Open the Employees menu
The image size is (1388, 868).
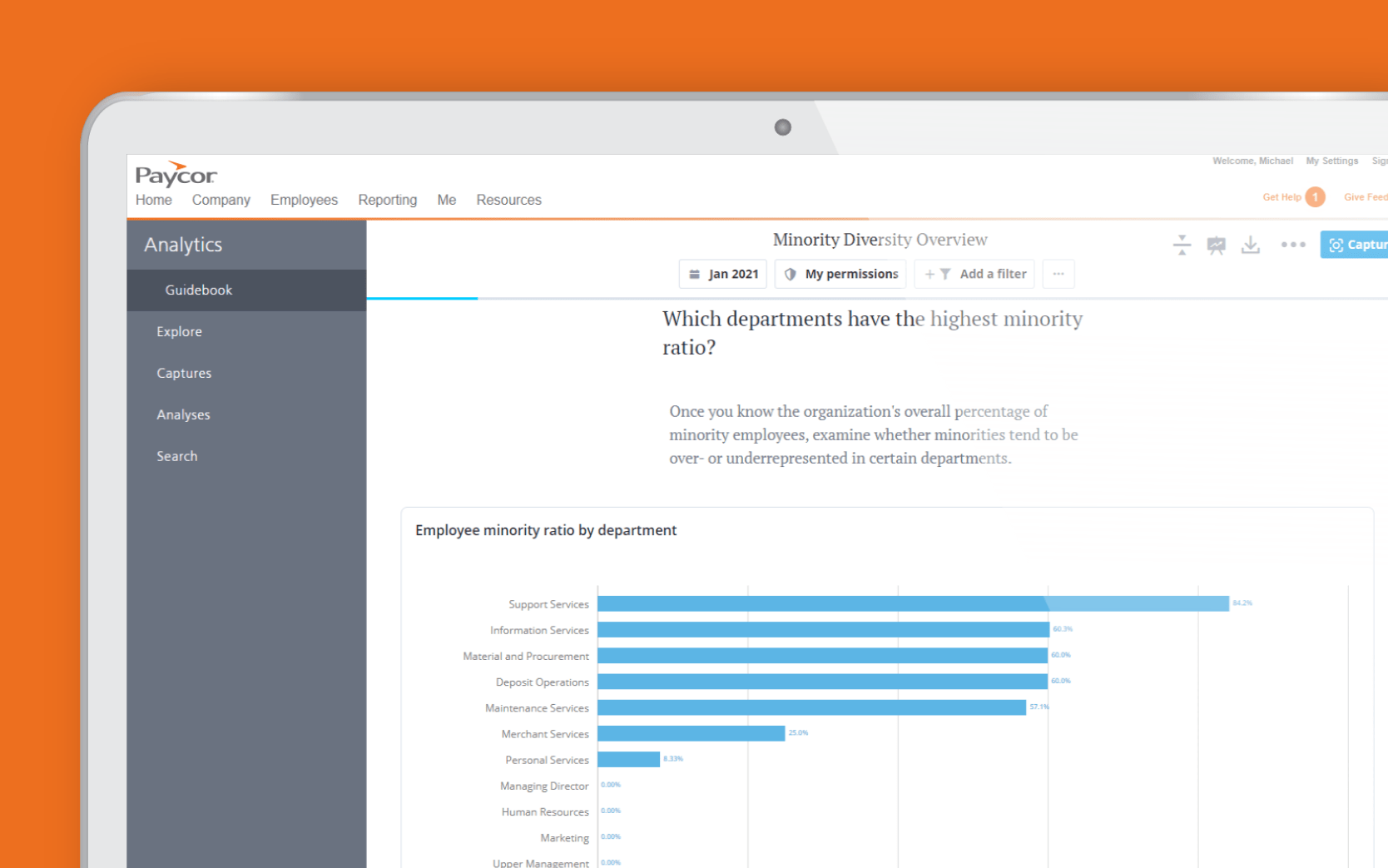coord(304,200)
